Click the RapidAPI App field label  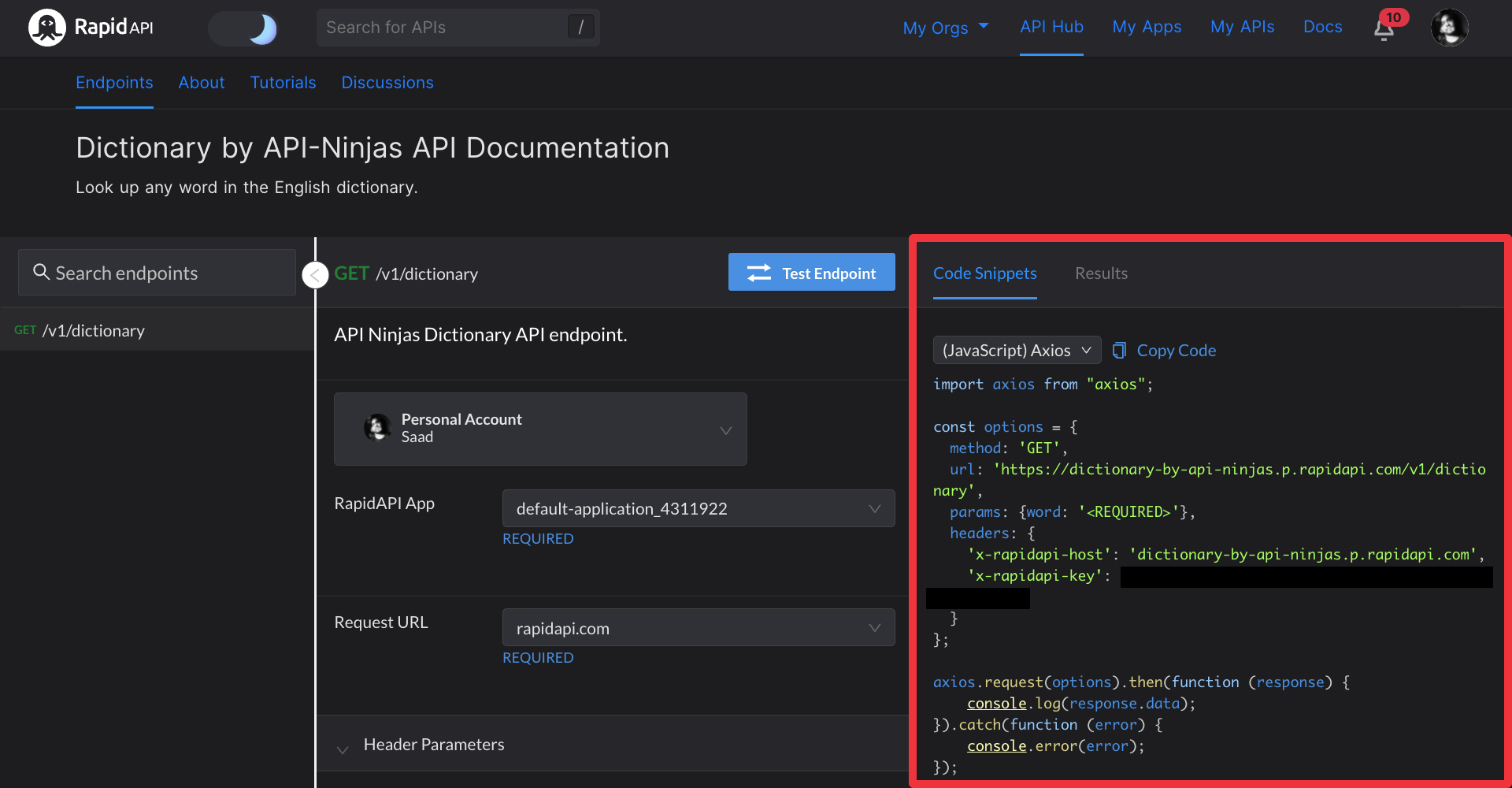[x=384, y=504]
